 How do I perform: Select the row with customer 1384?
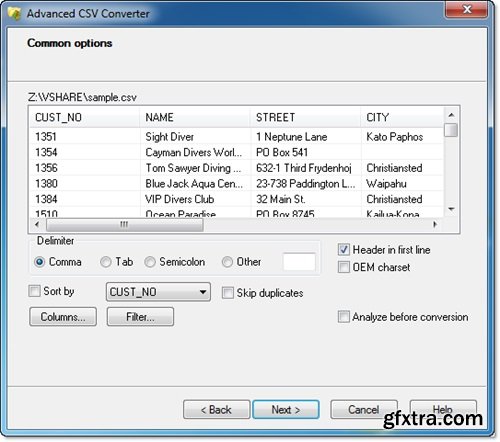pyautogui.click(x=237, y=199)
